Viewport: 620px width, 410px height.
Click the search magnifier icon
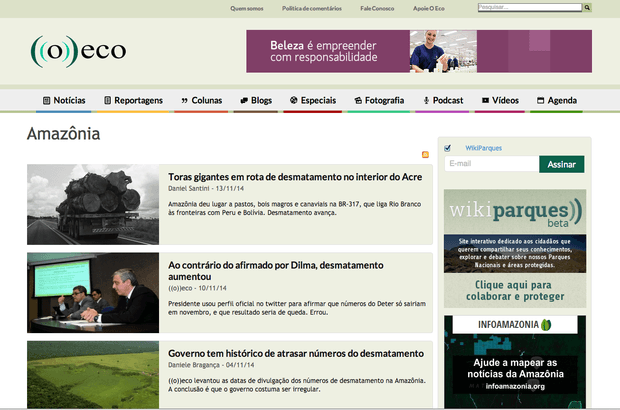pos(587,8)
